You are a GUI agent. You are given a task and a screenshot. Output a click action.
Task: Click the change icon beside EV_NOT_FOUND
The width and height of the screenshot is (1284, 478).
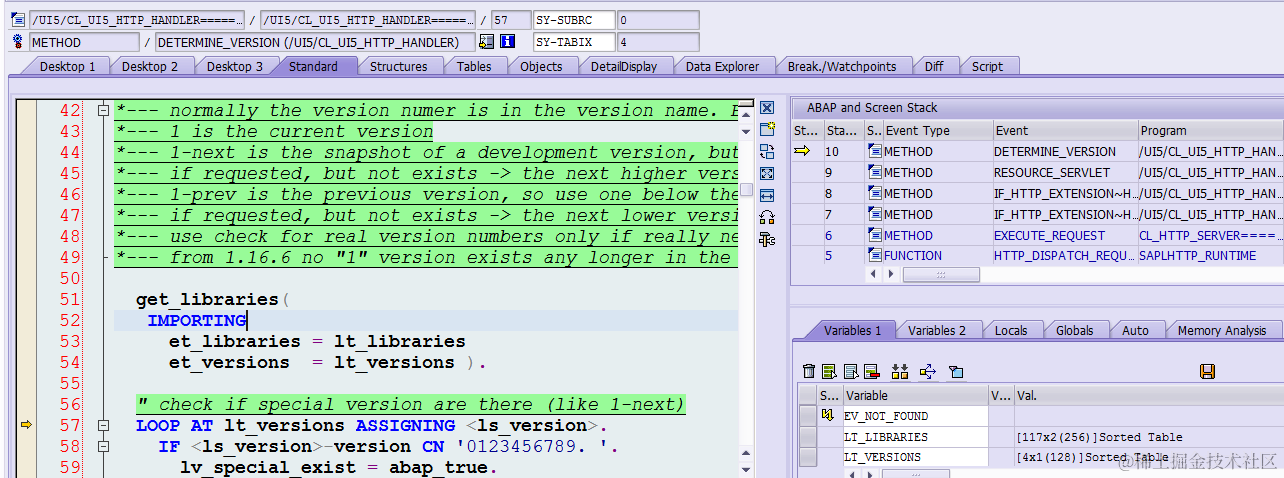[x=828, y=415]
